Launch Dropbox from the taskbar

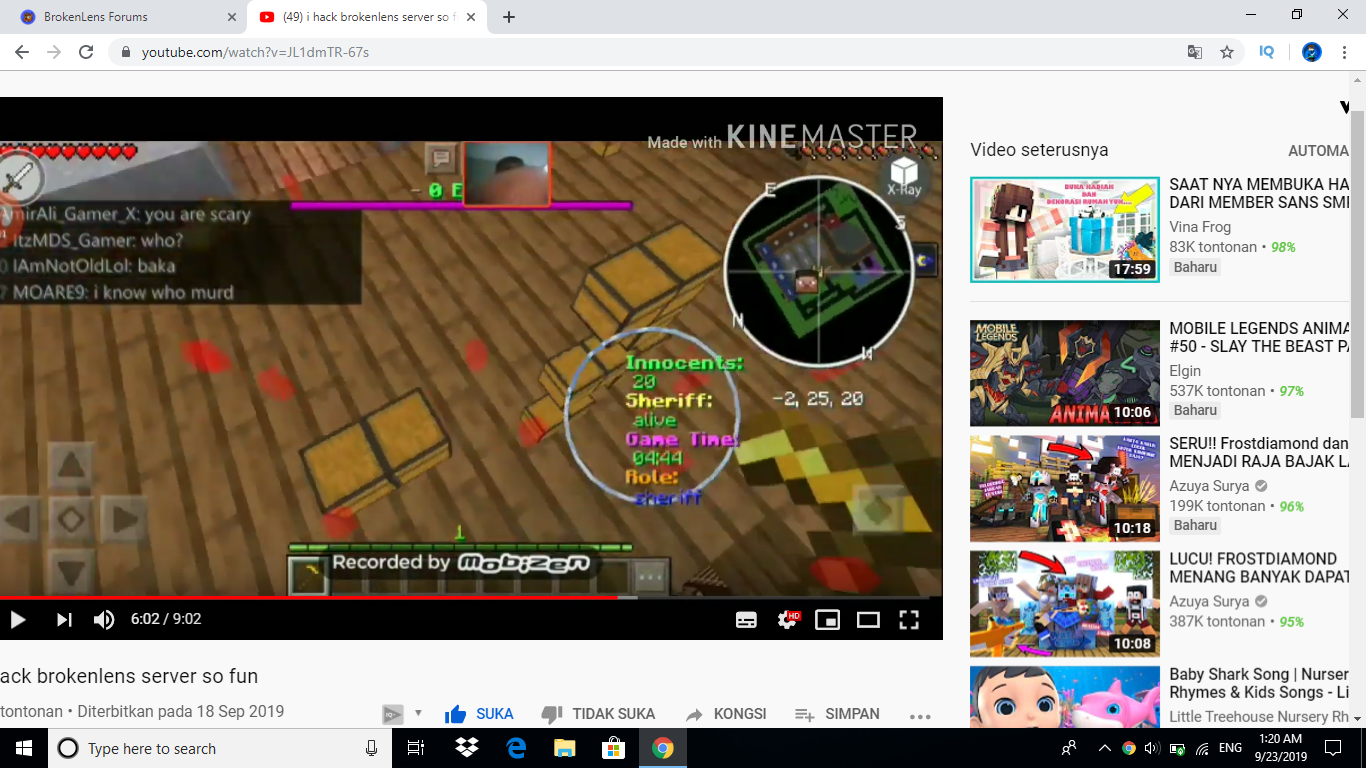[466, 748]
